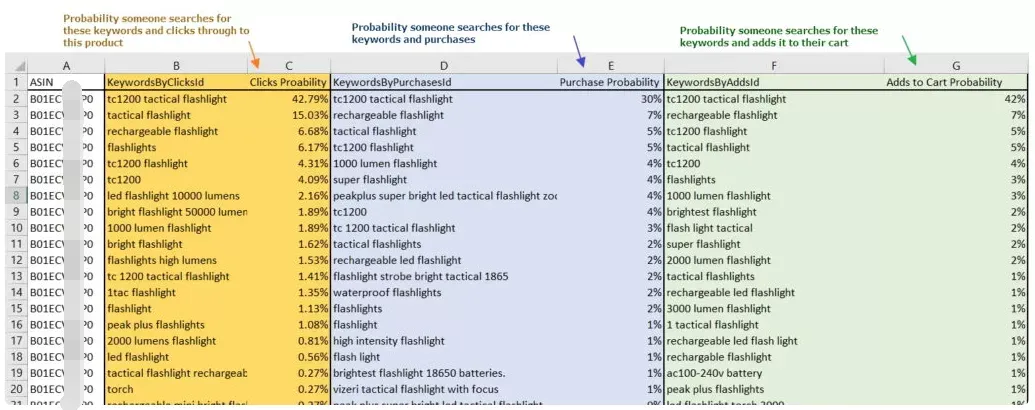Screen dimensions: 1035x410
Task: Select row 8 header
Action: tap(17, 195)
